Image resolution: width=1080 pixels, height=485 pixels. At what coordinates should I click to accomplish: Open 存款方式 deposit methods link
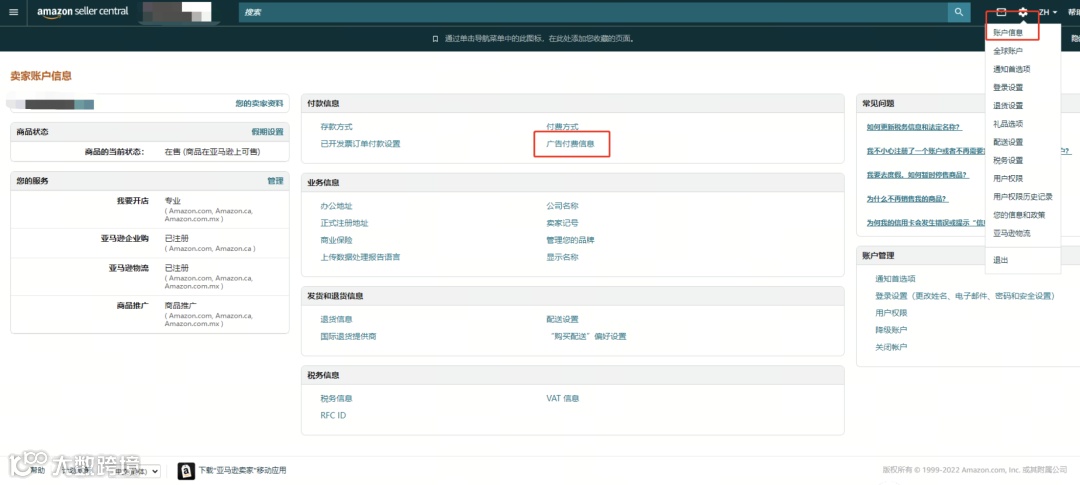(336, 127)
